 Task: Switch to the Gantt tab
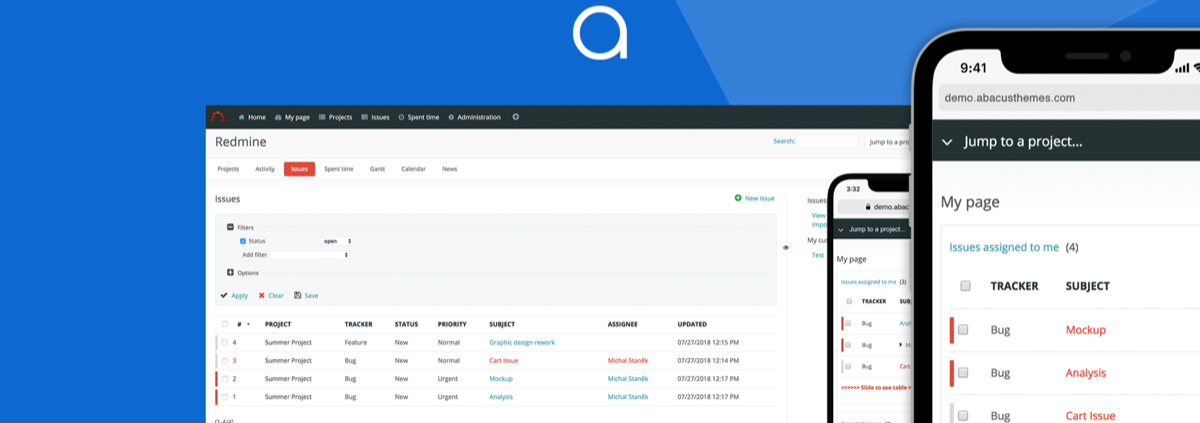(377, 169)
